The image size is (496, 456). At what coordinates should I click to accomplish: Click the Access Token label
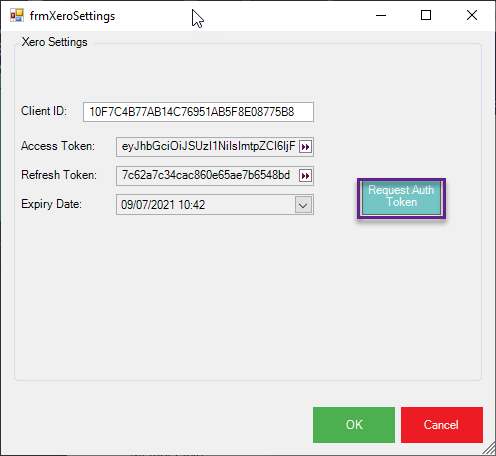[x=58, y=146]
